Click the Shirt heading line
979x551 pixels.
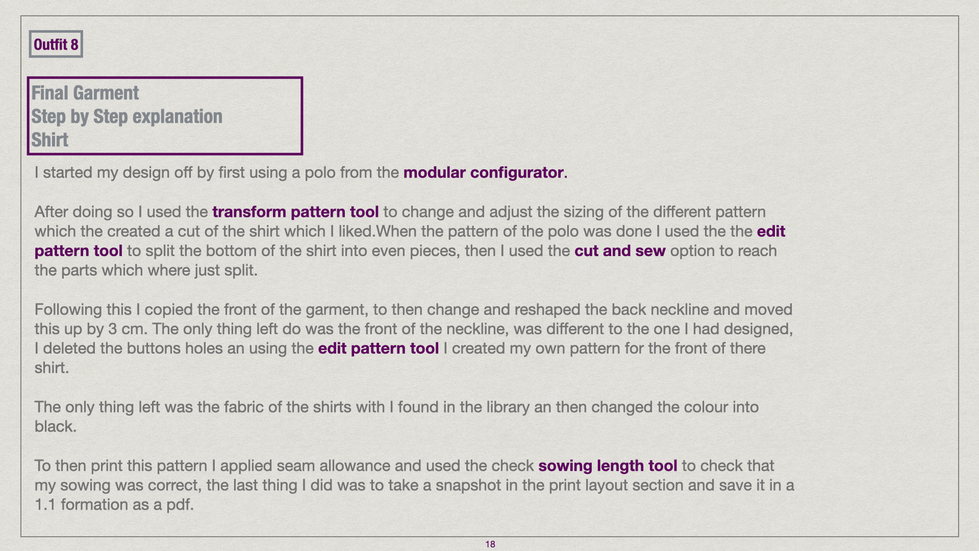pos(49,140)
